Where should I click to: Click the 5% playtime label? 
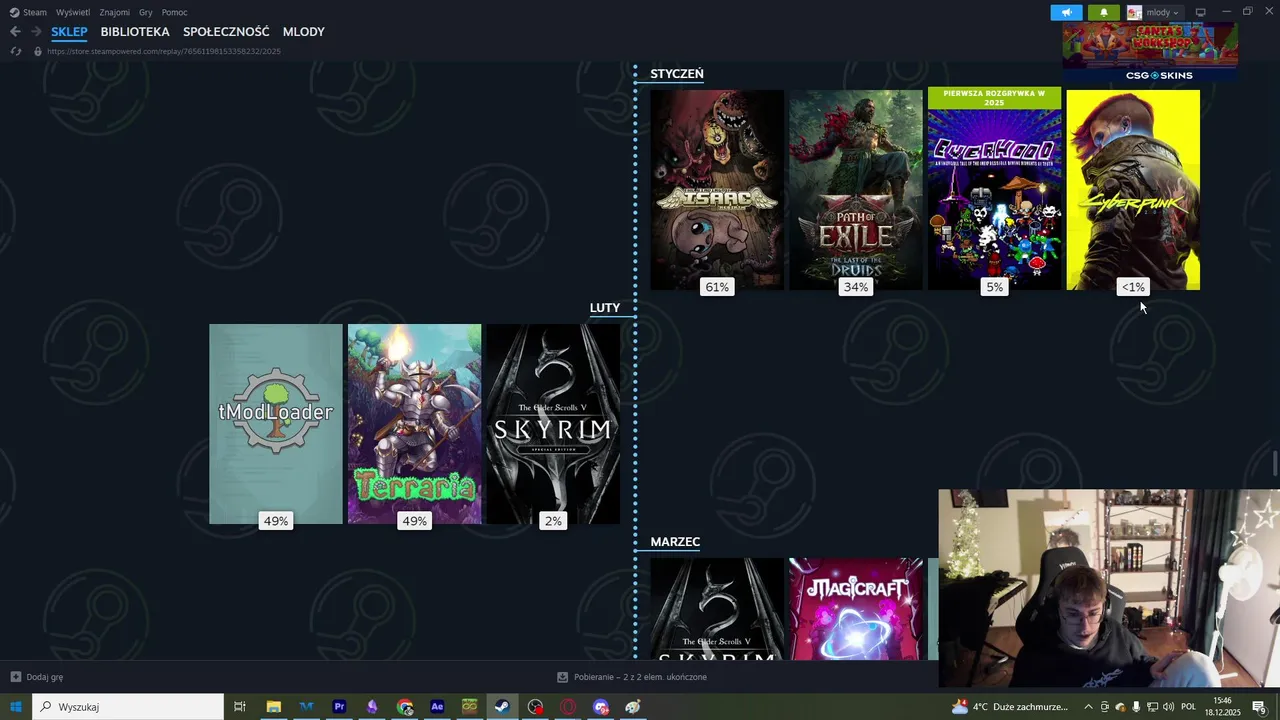(994, 287)
